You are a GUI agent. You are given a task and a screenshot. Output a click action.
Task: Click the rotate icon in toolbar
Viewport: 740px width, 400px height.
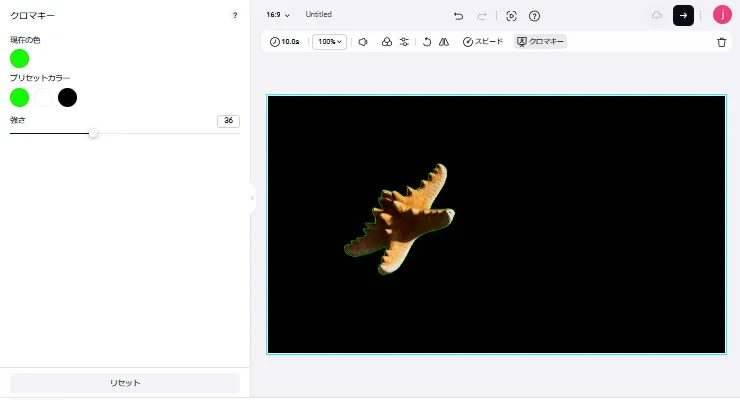[x=427, y=42]
